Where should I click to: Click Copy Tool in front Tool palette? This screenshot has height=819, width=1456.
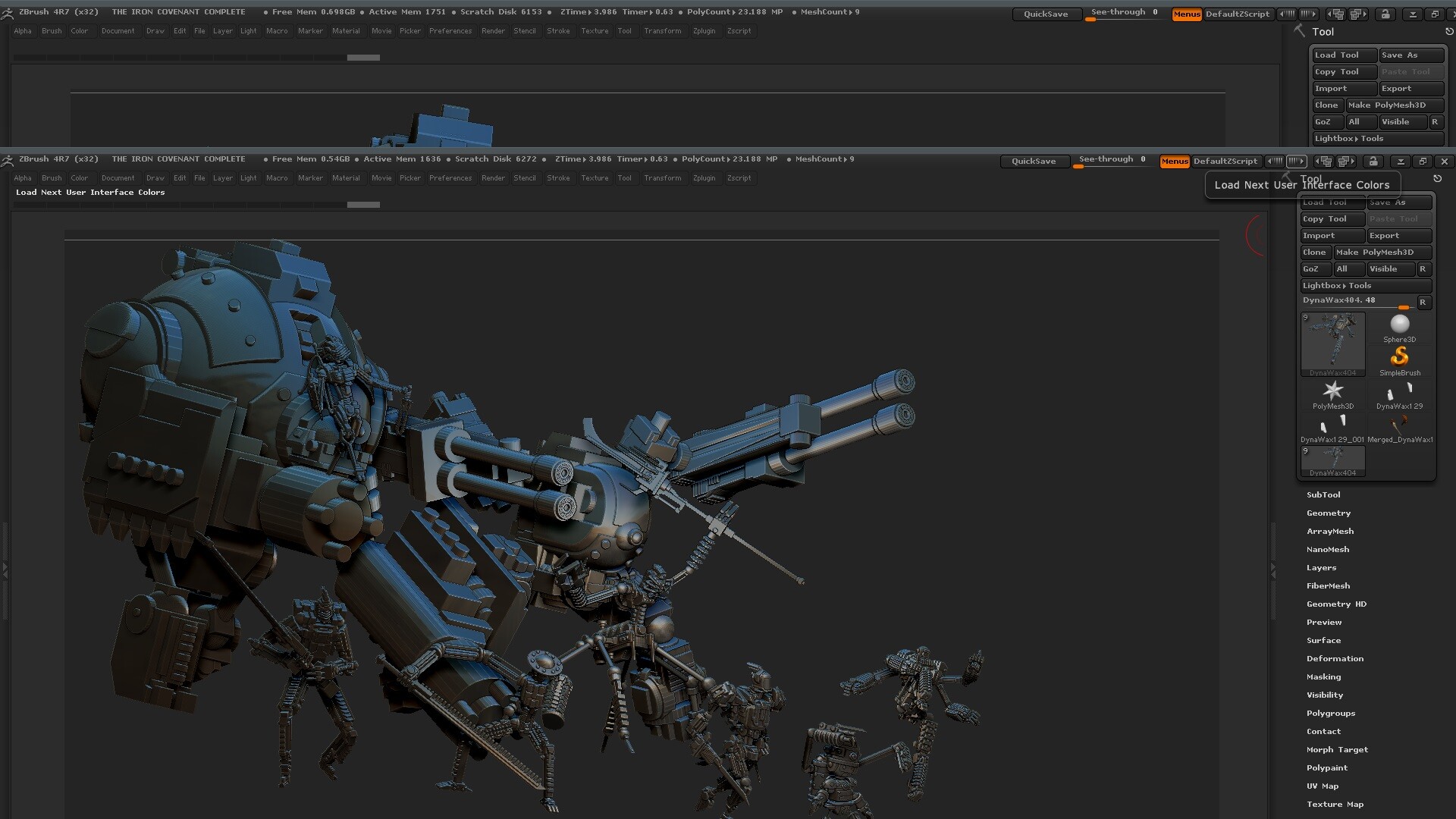coord(1332,219)
